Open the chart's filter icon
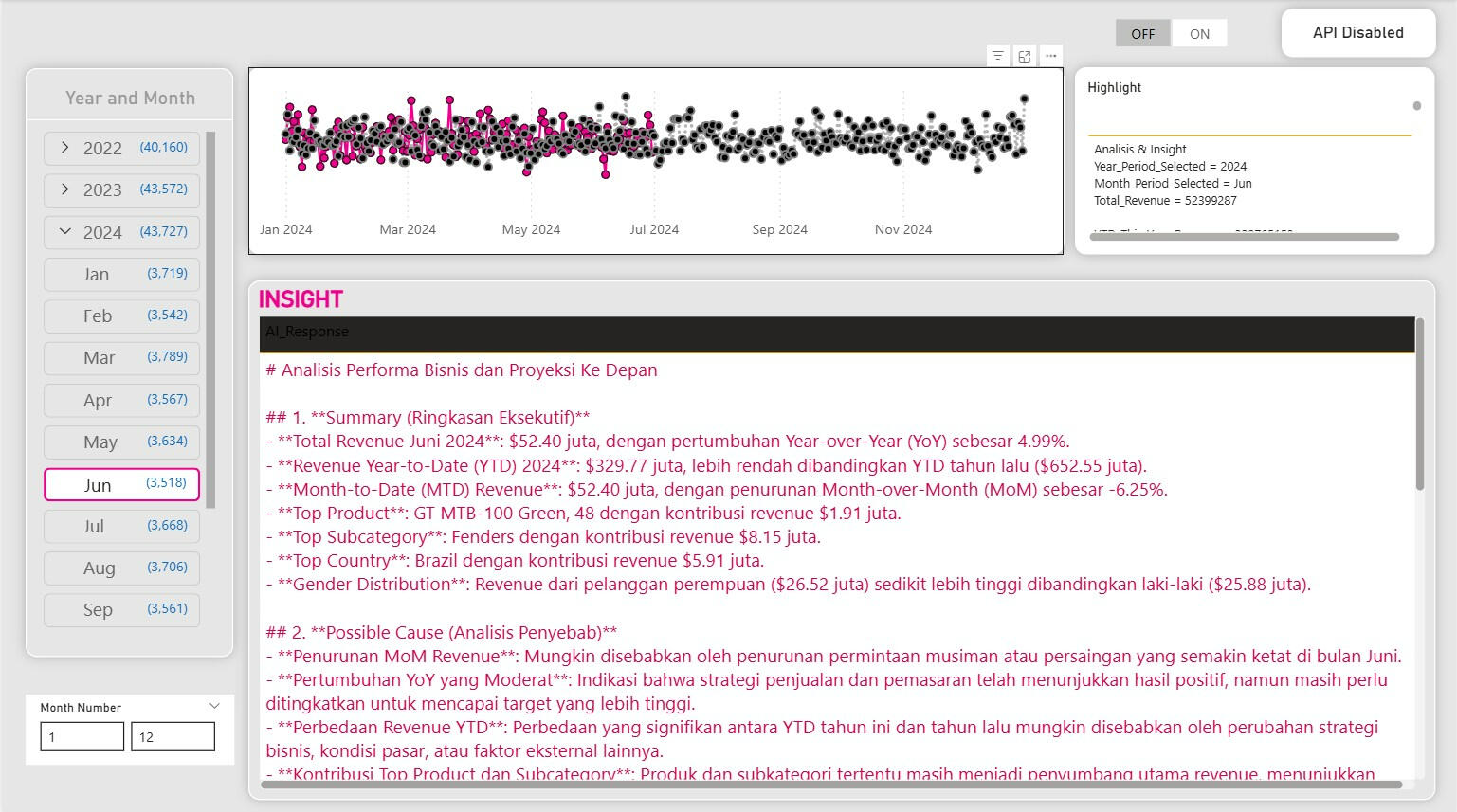This screenshot has height=812, width=1457. click(997, 57)
